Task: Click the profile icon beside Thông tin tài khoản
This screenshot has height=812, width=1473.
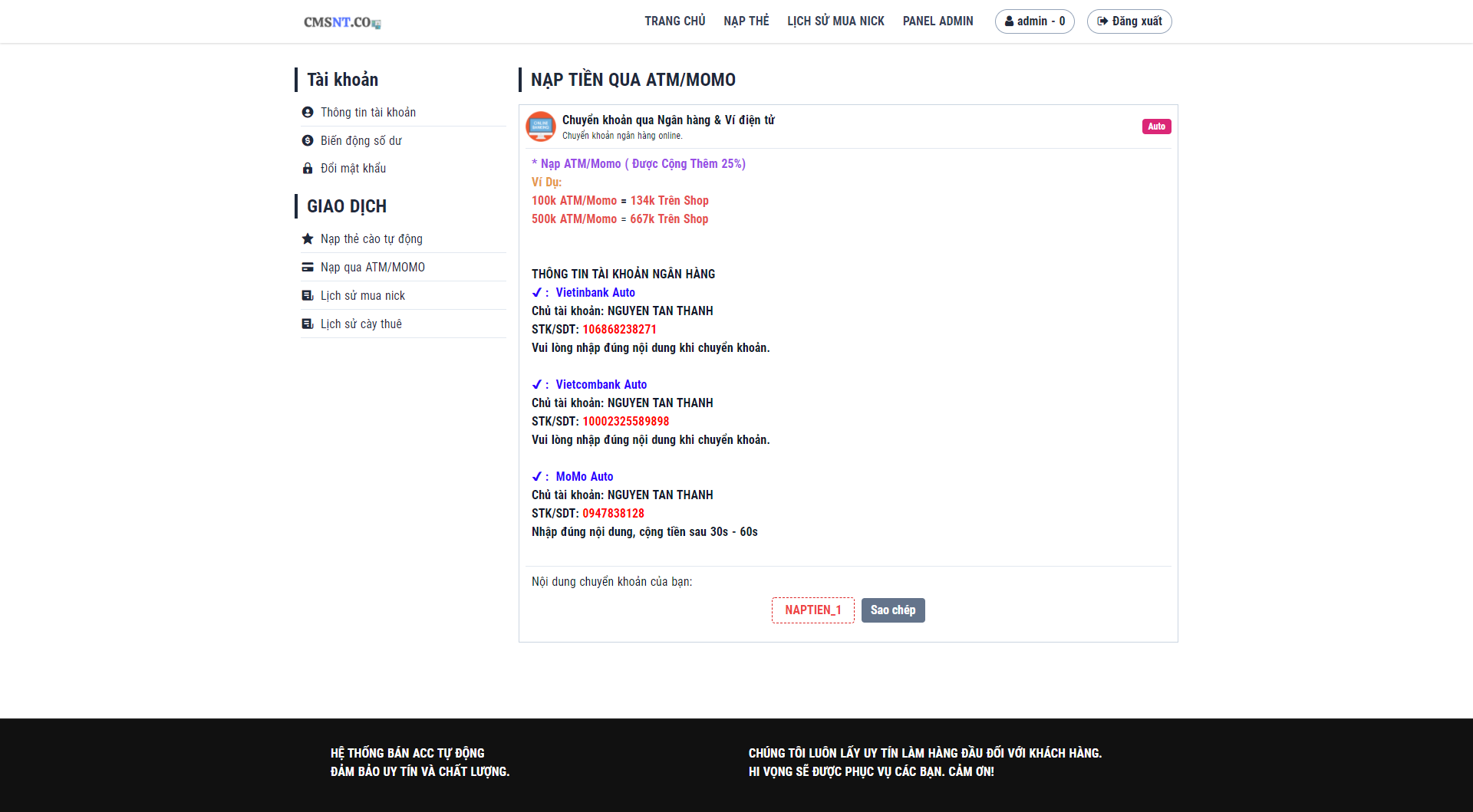Action: [x=308, y=113]
